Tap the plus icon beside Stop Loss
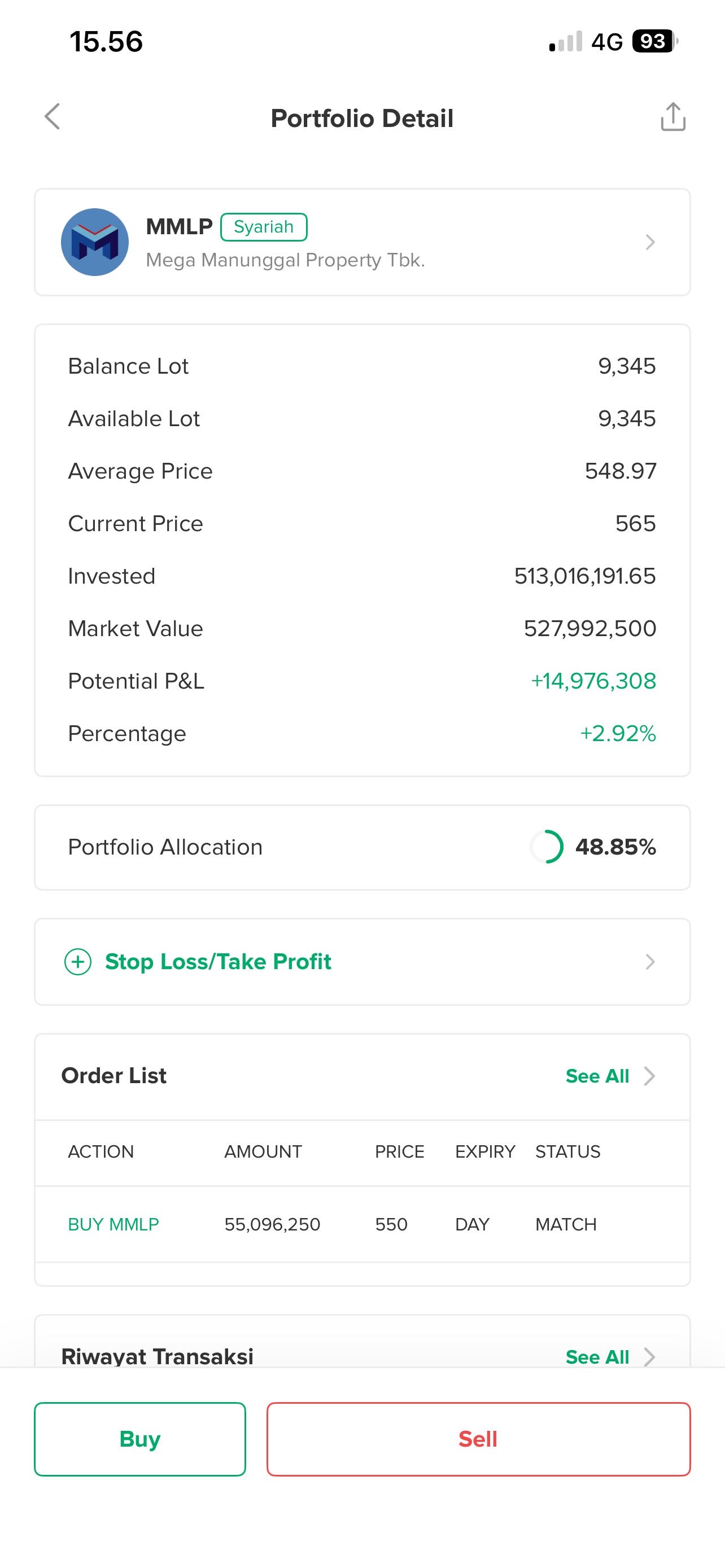 (x=78, y=962)
